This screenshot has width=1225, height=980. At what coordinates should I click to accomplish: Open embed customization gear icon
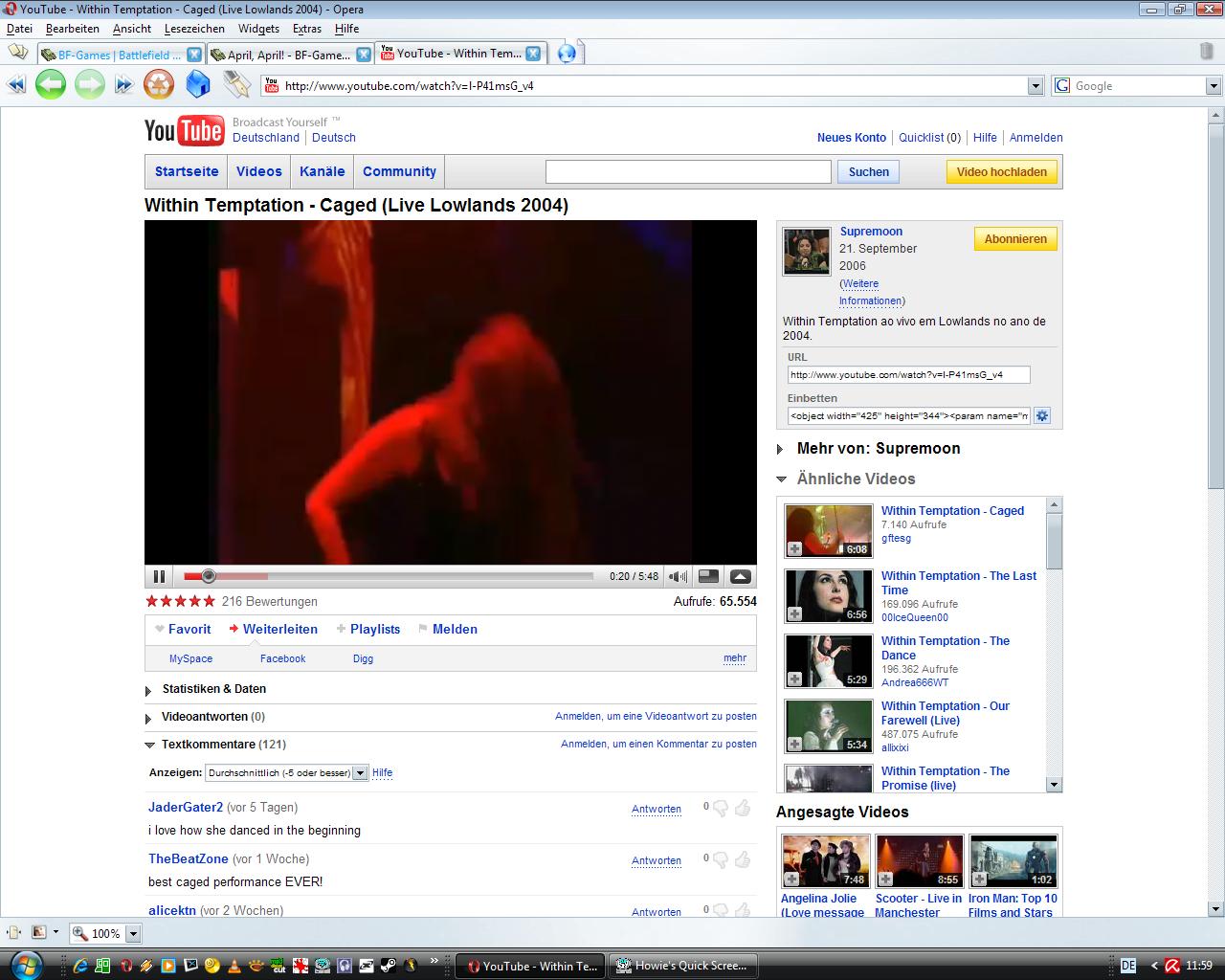tap(1042, 415)
